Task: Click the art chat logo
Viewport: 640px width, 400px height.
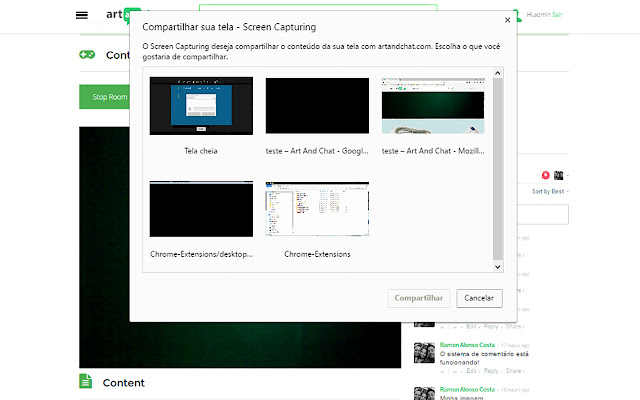Action: tap(118, 15)
